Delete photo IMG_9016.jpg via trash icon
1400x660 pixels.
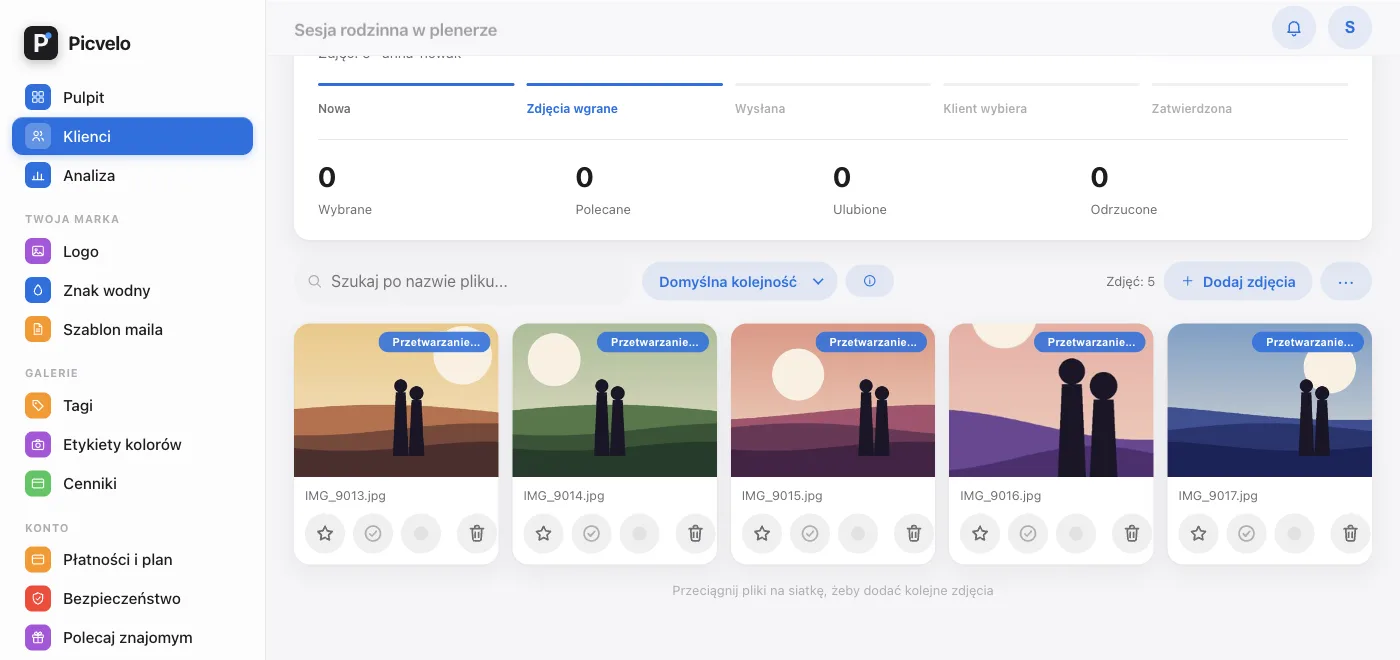(1132, 534)
